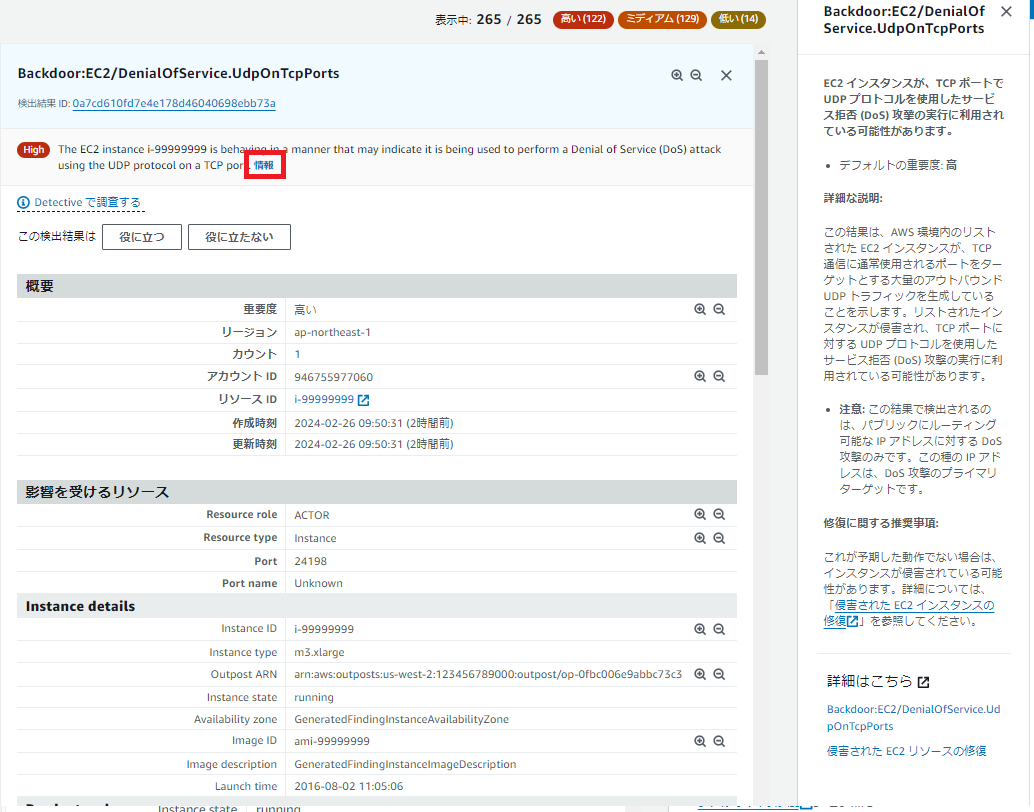The width and height of the screenshot is (1034, 812).
Task: Filter exclude on 重要度 value 高い
Action: click(719, 309)
